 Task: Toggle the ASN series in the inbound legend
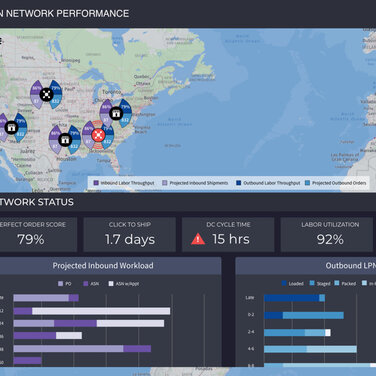pos(91,284)
